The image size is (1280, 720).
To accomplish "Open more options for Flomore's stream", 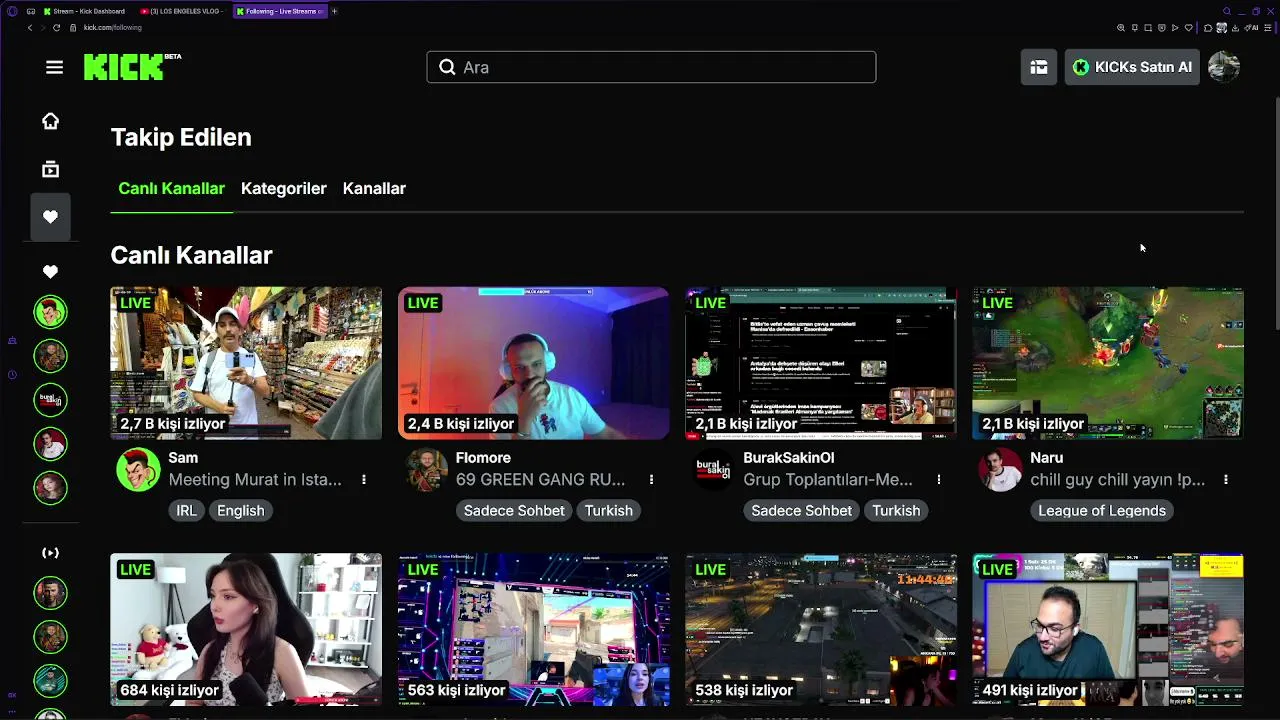I will point(651,480).
